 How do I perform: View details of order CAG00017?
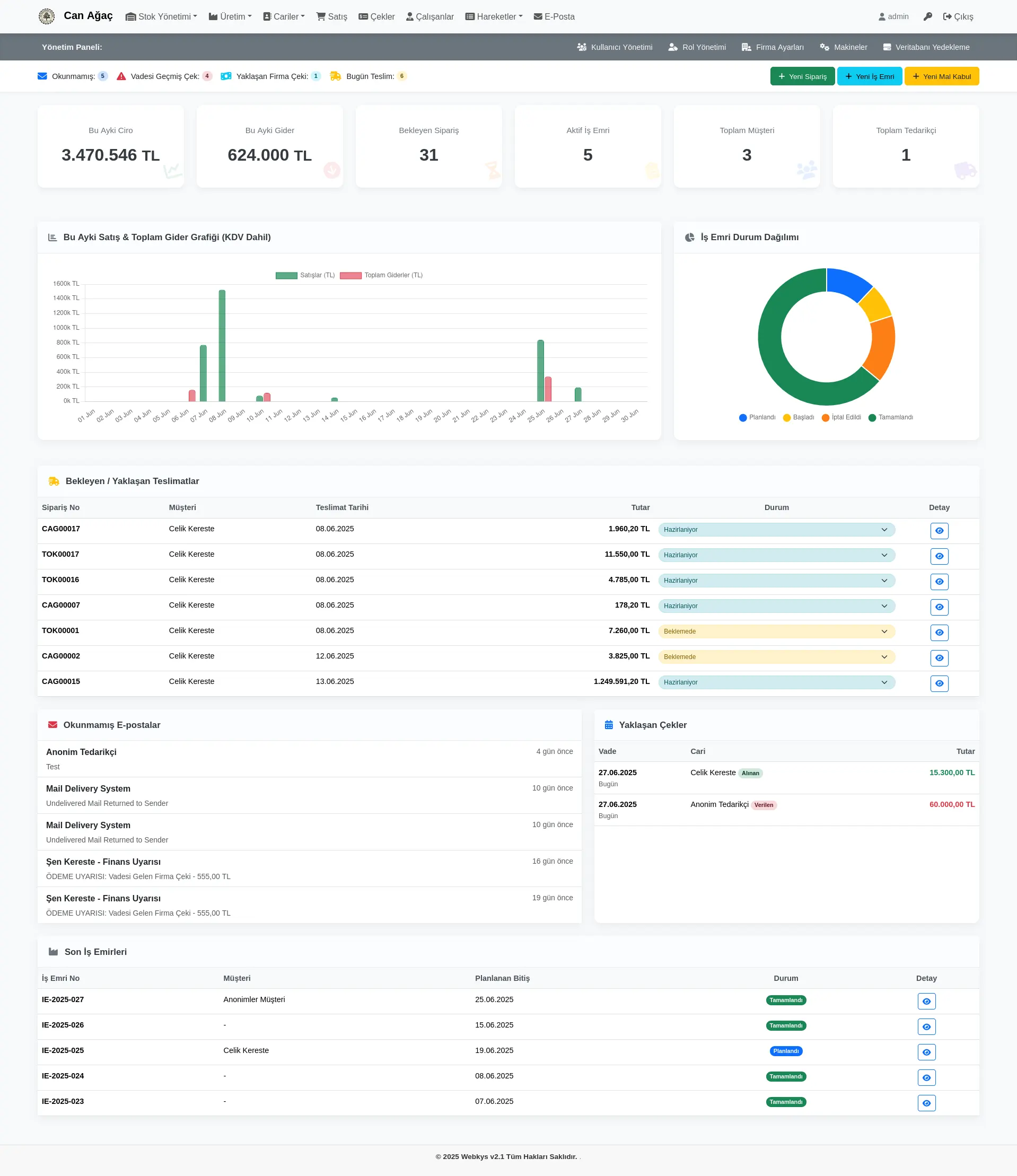939,531
